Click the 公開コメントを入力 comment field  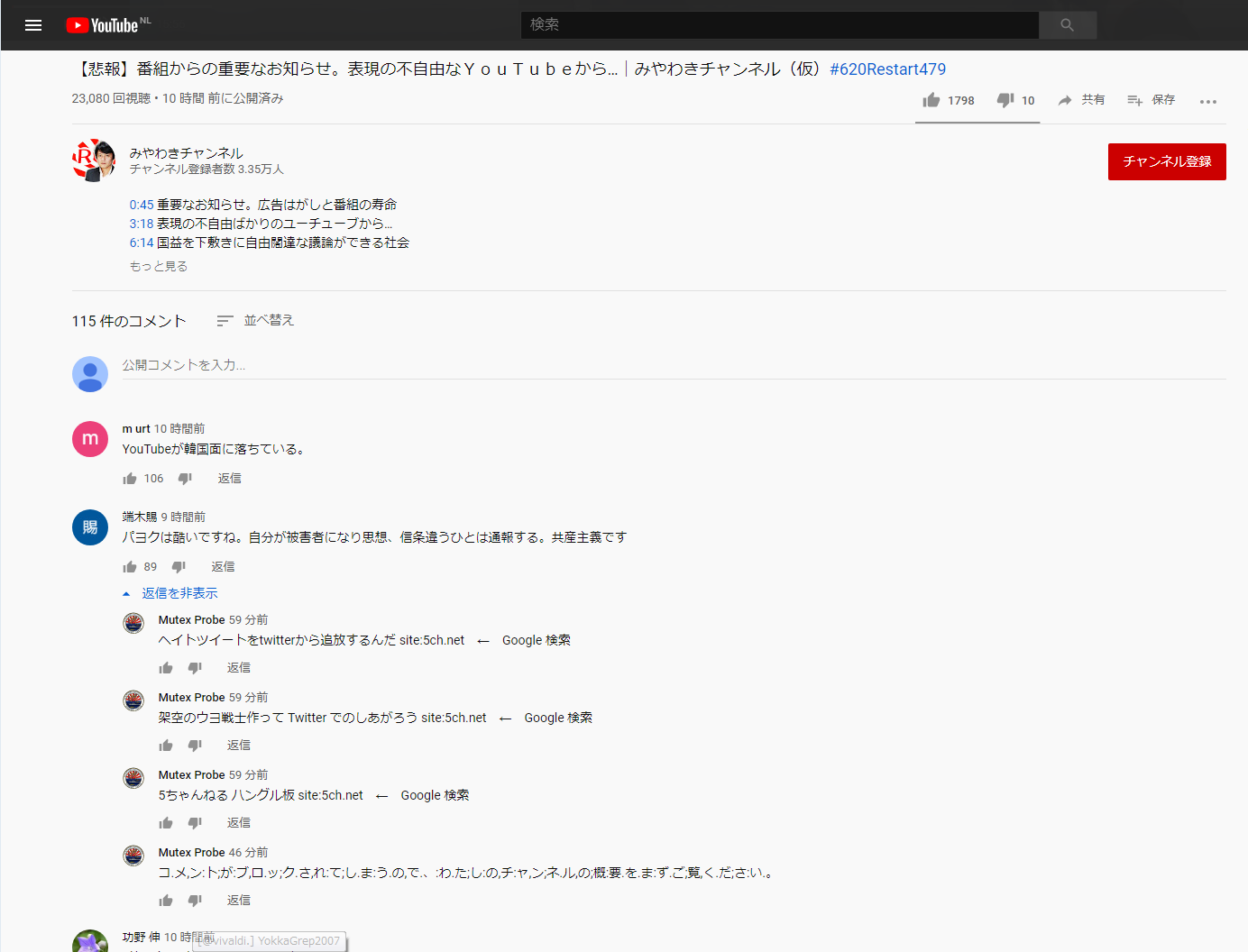click(674, 366)
